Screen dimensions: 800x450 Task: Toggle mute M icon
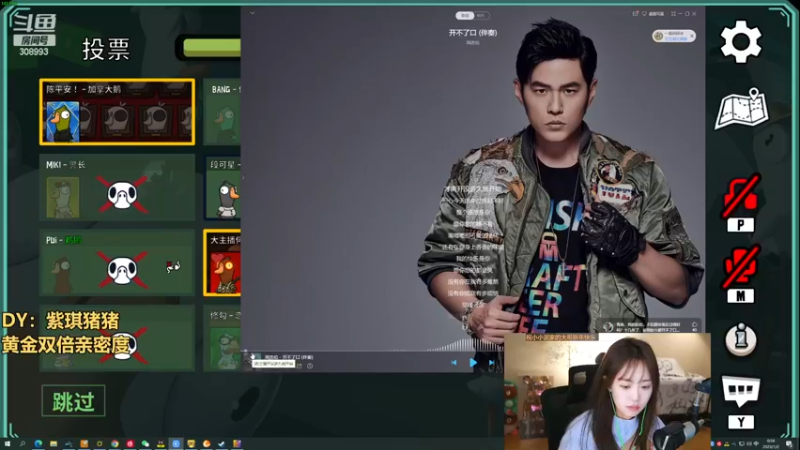coord(741,274)
